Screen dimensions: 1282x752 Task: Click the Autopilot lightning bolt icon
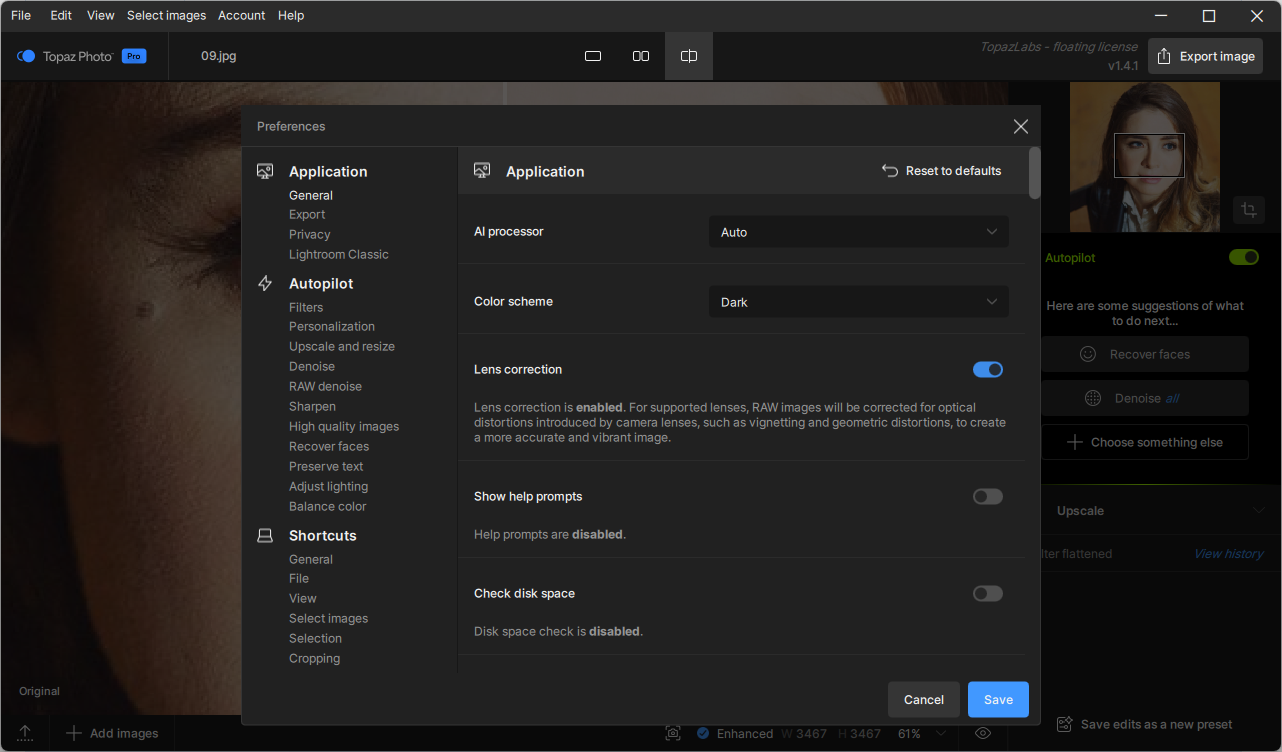pyautogui.click(x=265, y=284)
